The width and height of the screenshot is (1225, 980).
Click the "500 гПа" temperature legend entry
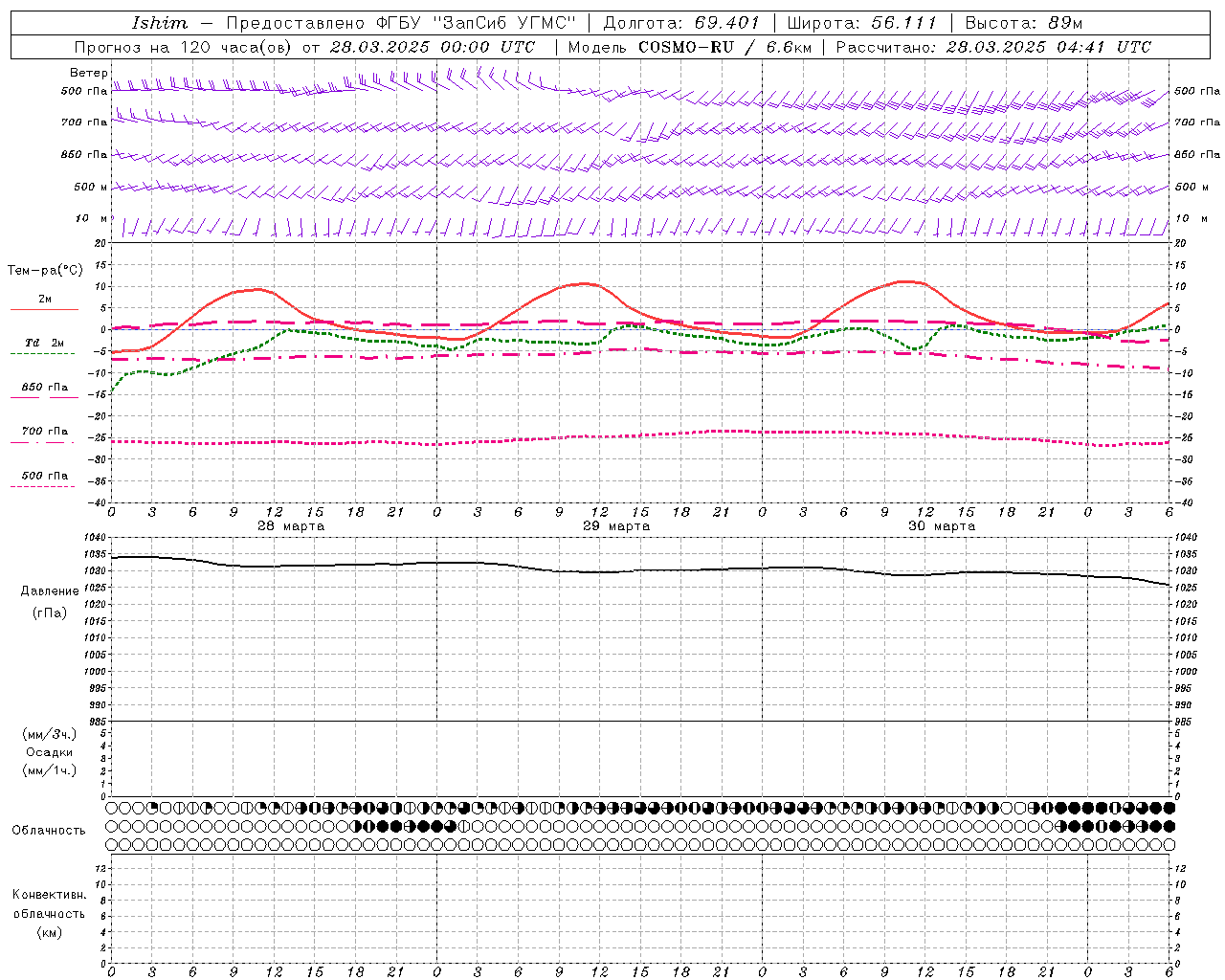click(x=45, y=475)
